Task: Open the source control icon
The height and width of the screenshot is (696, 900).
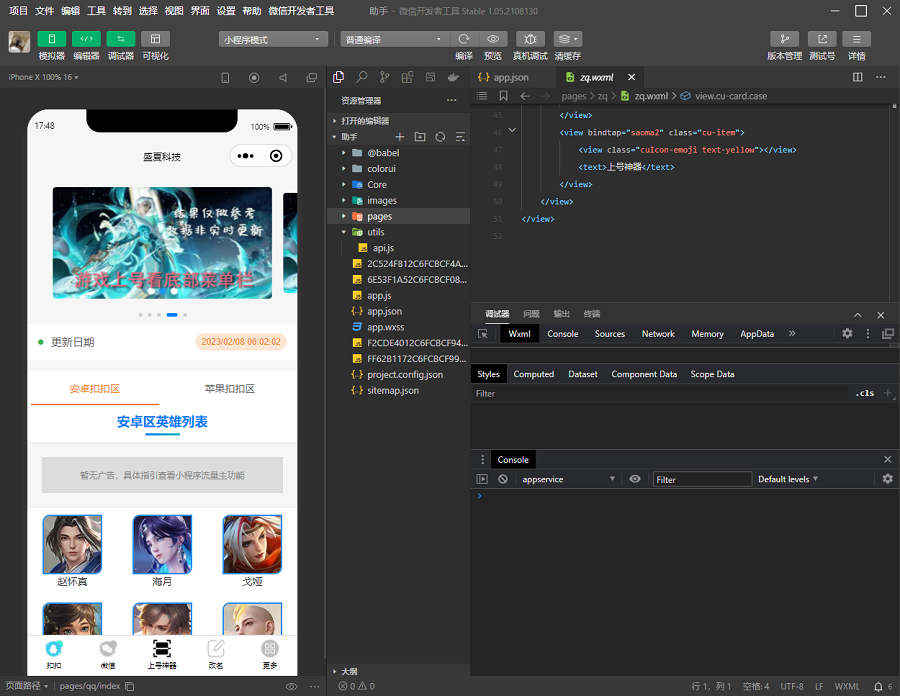Action: [x=385, y=77]
